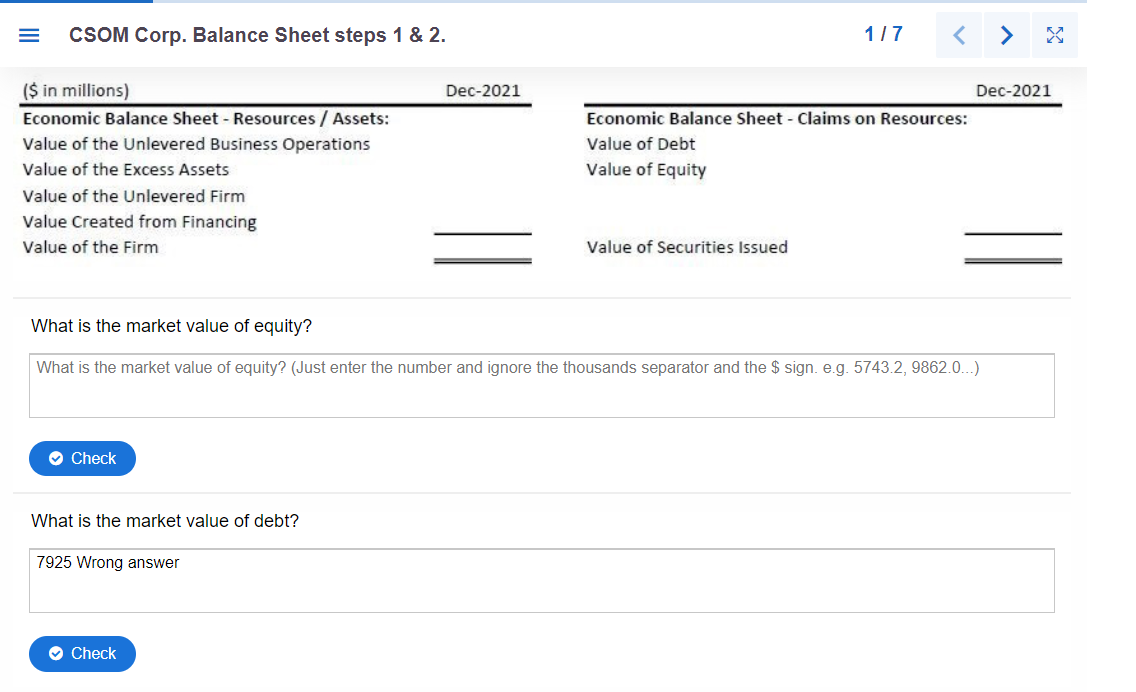
Task: Click the hamburger icon beside the quiz title
Action: coord(29,34)
